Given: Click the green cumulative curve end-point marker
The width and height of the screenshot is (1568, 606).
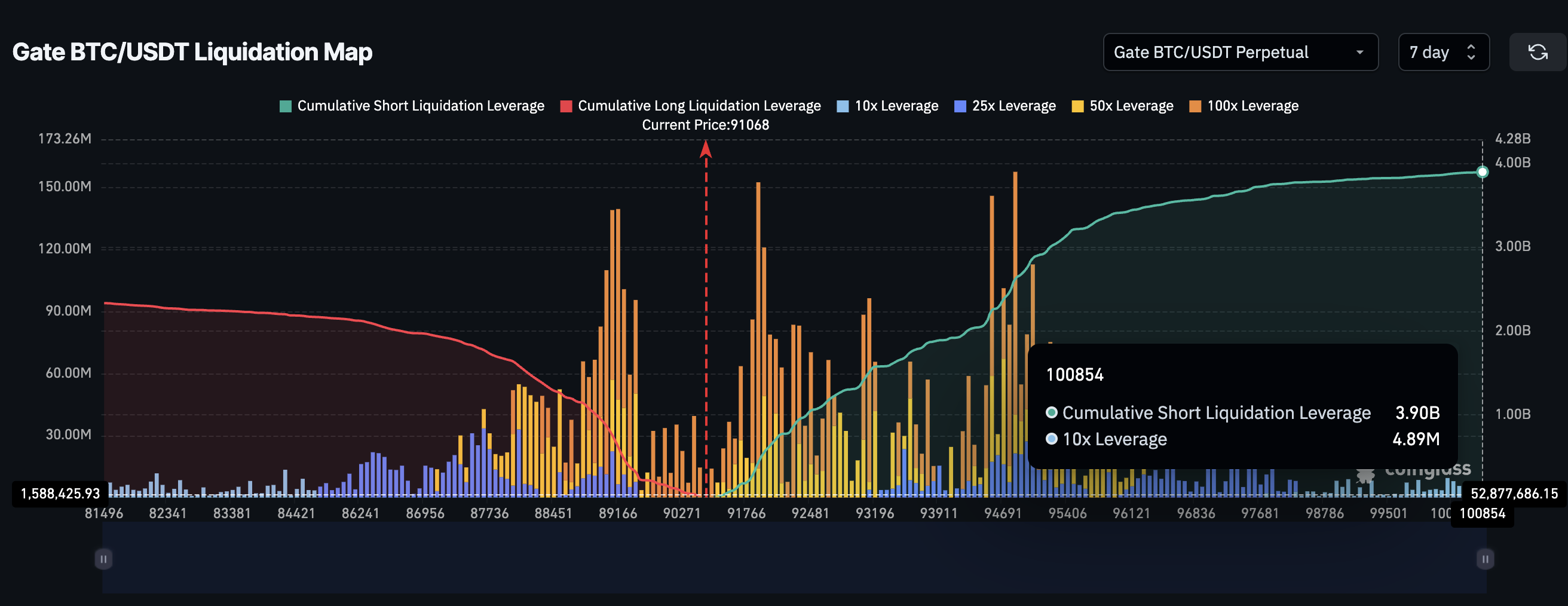Looking at the screenshot, I should (1482, 172).
